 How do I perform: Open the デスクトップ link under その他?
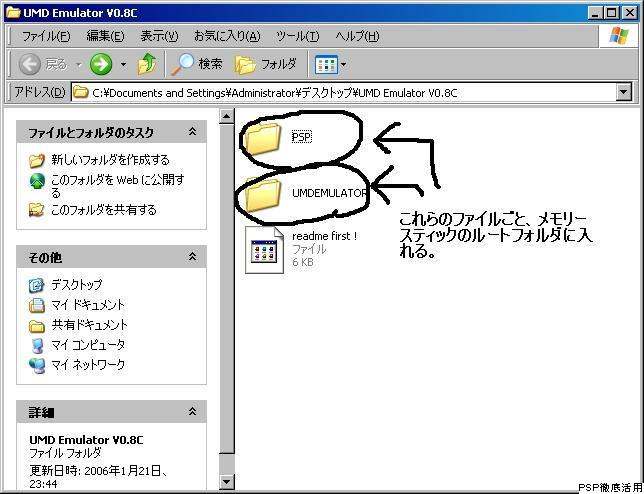[77, 285]
